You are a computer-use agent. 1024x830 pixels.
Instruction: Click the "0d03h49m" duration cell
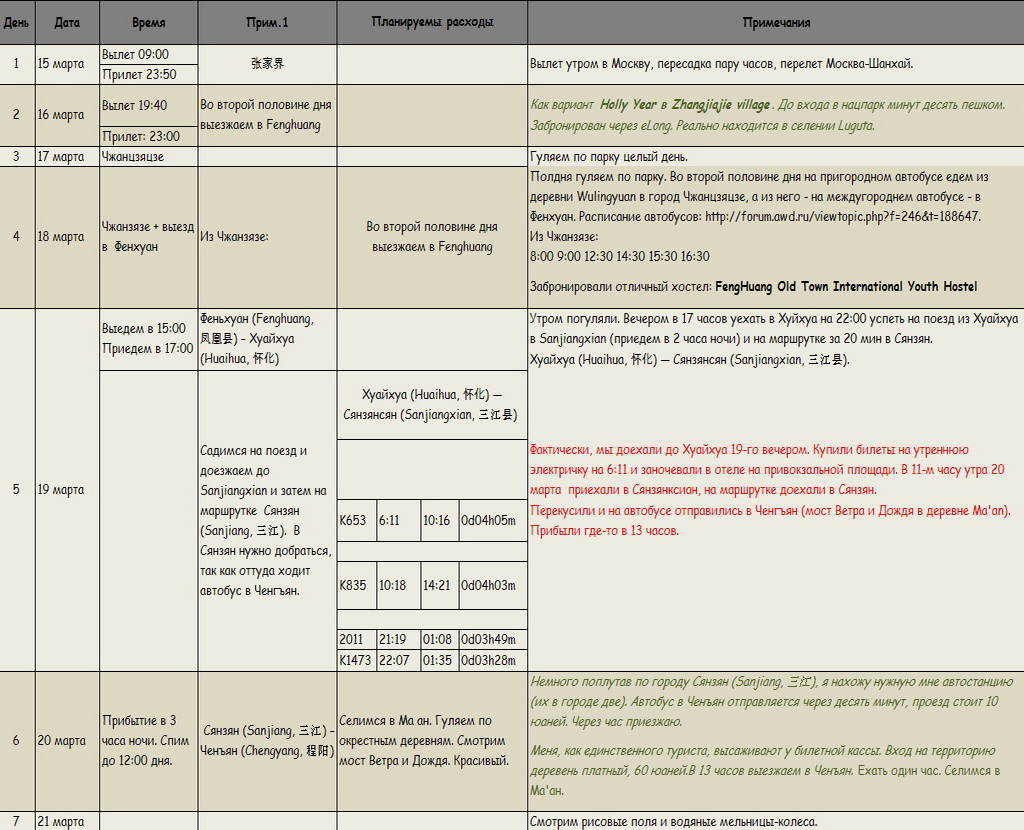click(493, 640)
